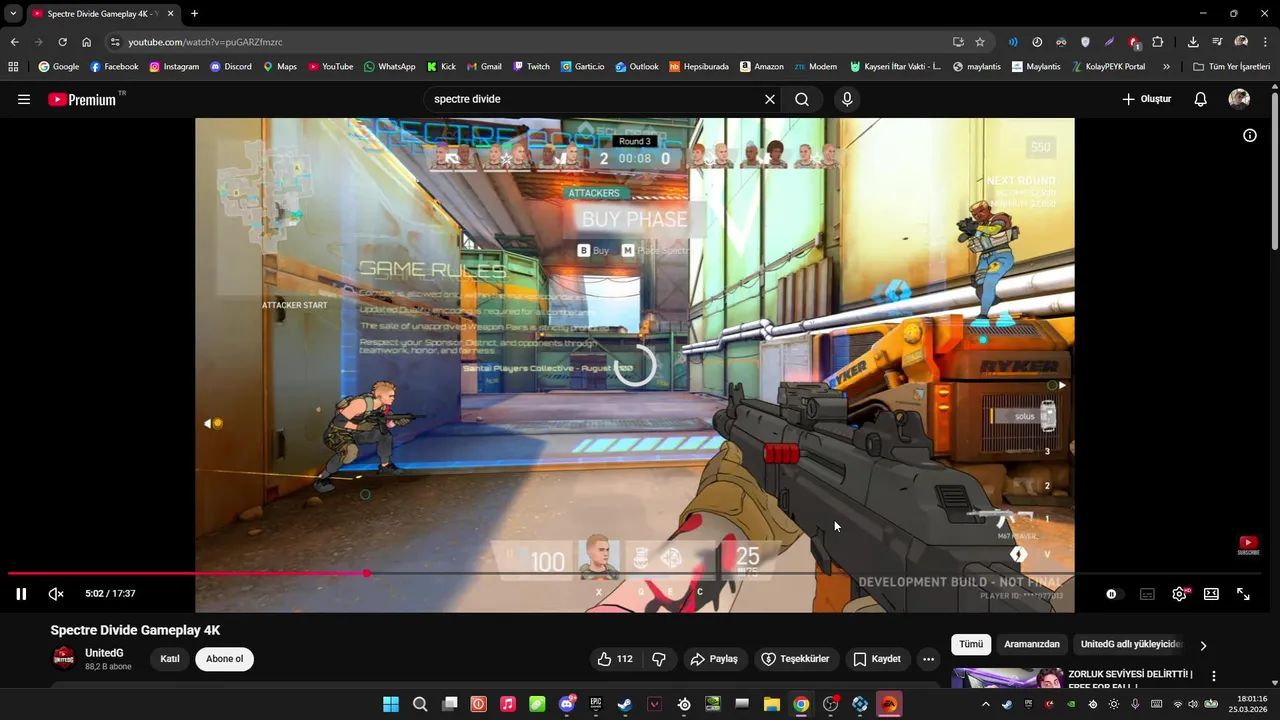Open Steam from the taskbar
This screenshot has width=1280, height=720.
point(625,704)
